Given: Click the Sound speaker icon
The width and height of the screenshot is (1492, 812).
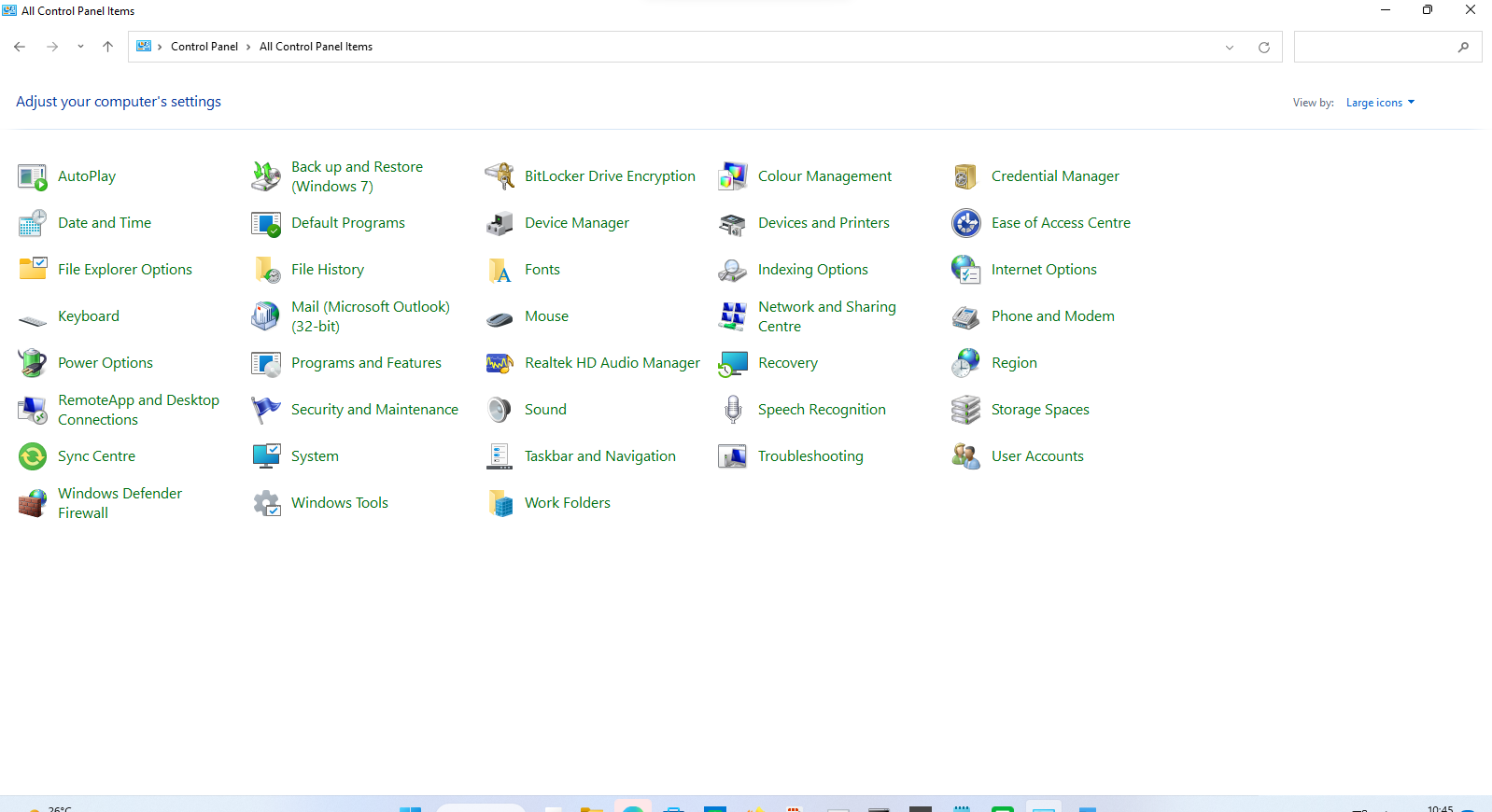Looking at the screenshot, I should [500, 410].
